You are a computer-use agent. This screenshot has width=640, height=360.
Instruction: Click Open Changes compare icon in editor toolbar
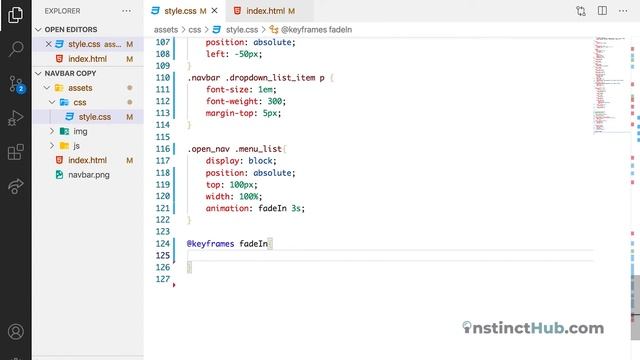581,11
